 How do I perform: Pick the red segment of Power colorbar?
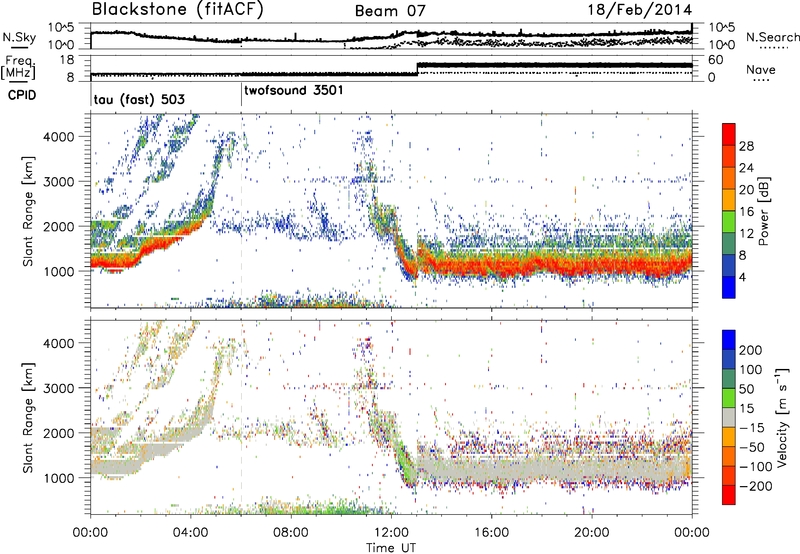729,135
